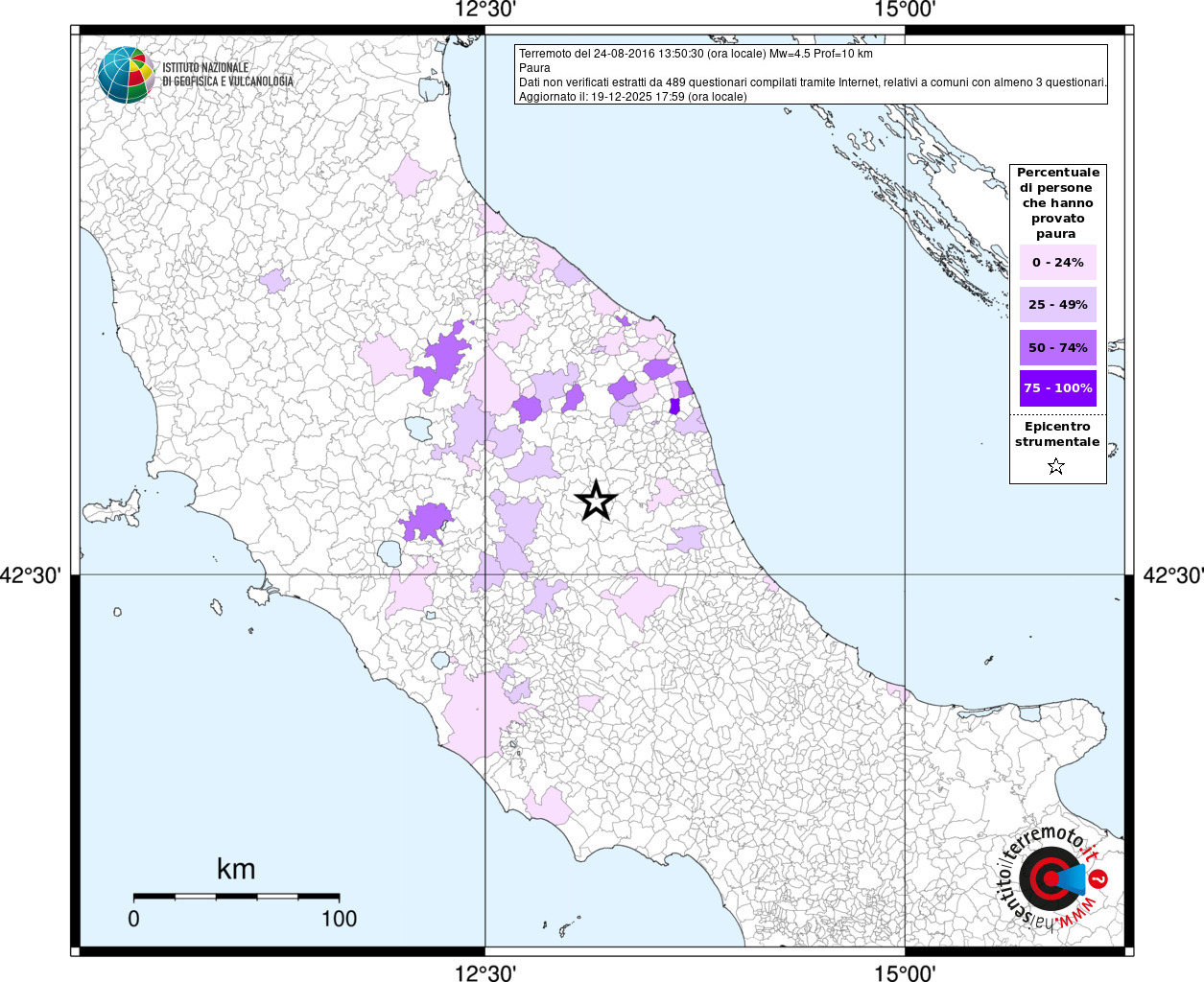Screen dimensions: 1204x982
Task: Click the right 42°30' latitude label
Action: 1172,575
